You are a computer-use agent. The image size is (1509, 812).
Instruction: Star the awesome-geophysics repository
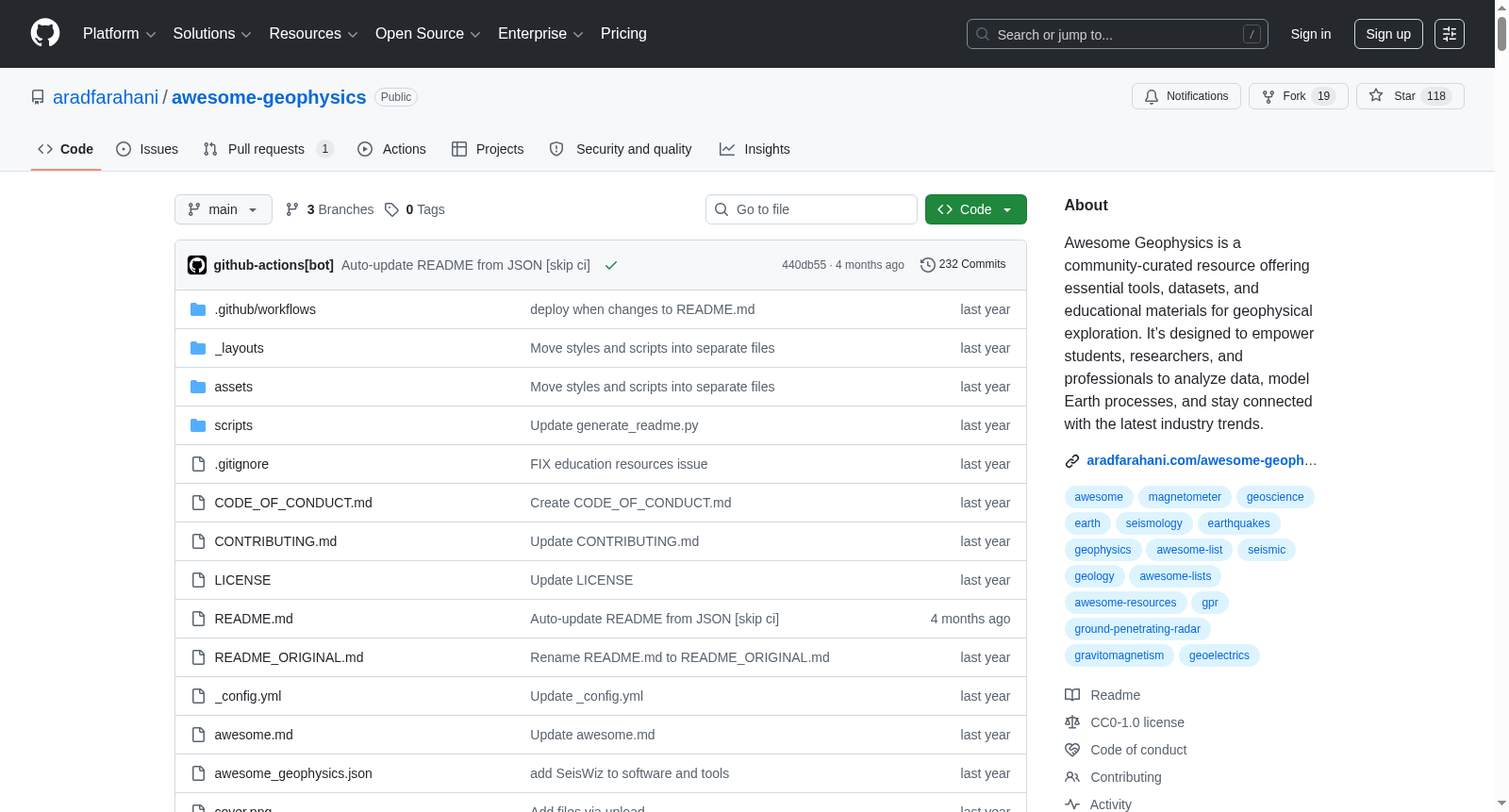pyautogui.click(x=1410, y=96)
